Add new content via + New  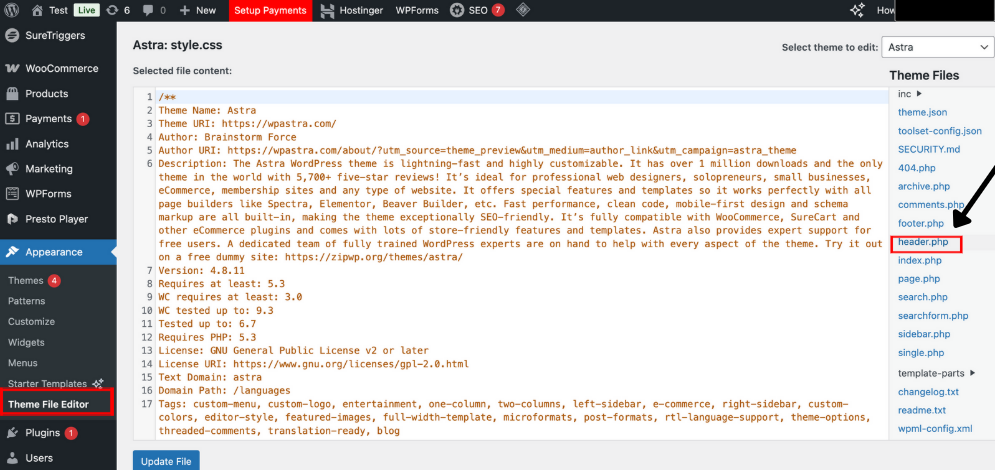[197, 10]
